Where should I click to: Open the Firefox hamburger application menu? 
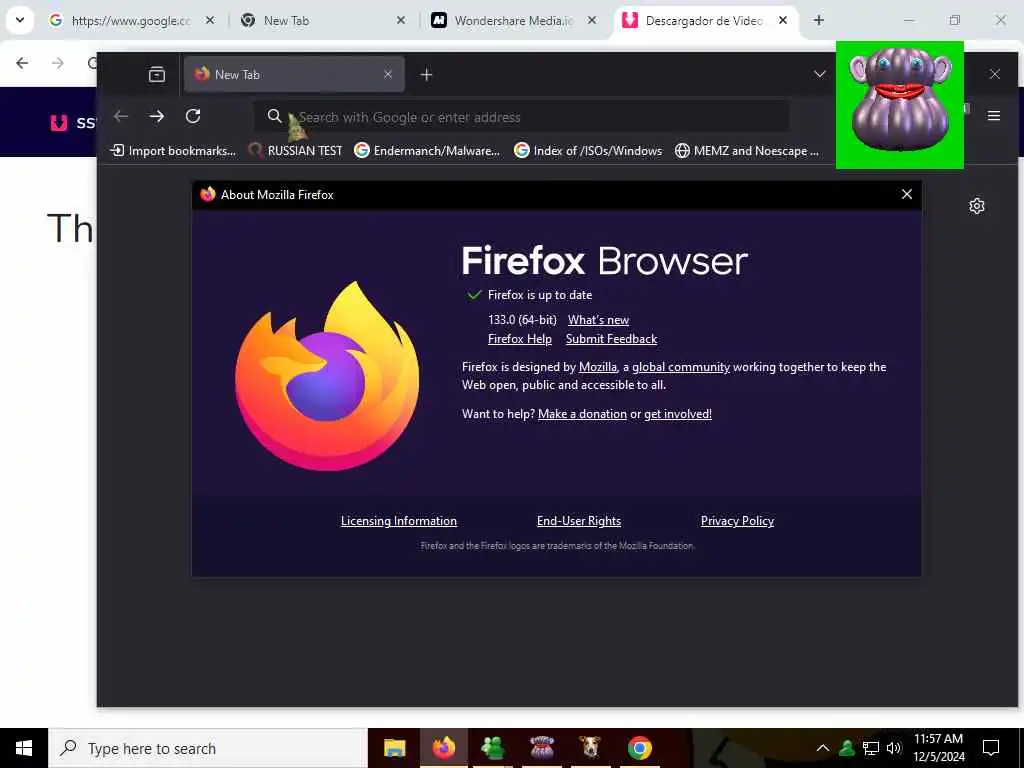click(x=993, y=116)
